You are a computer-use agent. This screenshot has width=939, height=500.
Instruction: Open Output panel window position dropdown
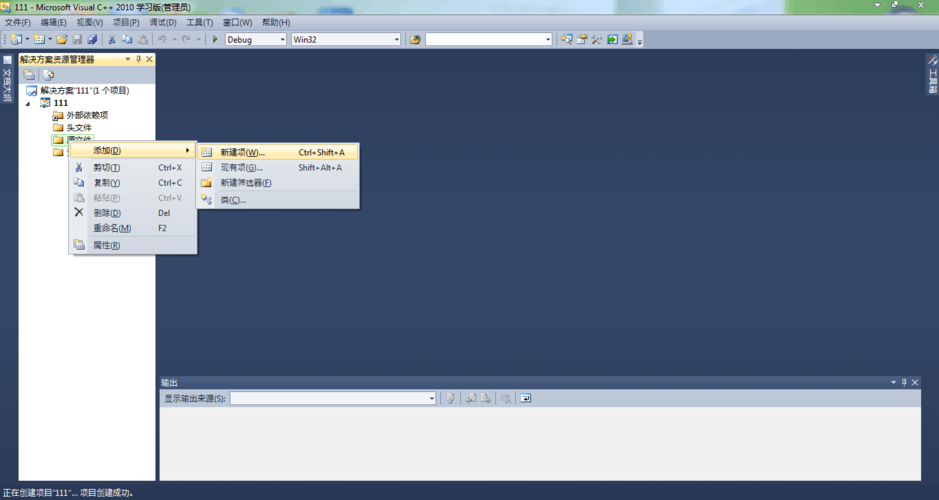pyautogui.click(x=893, y=382)
